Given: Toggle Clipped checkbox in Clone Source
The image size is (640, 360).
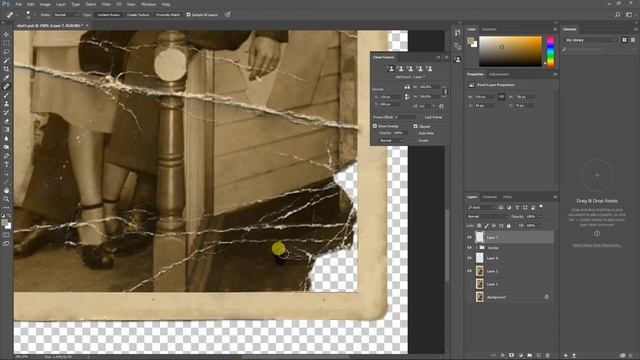Looking at the screenshot, I should 416,126.
